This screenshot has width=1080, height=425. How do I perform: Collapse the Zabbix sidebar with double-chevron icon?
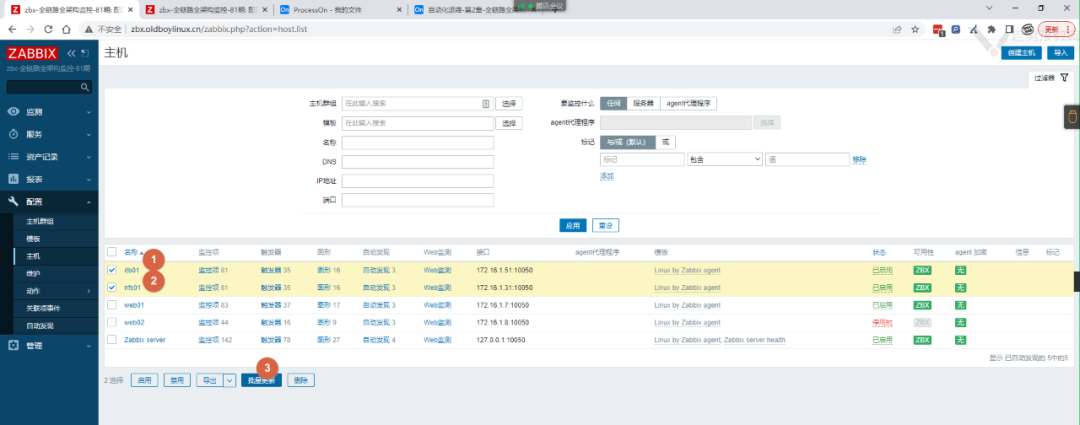tap(72, 53)
